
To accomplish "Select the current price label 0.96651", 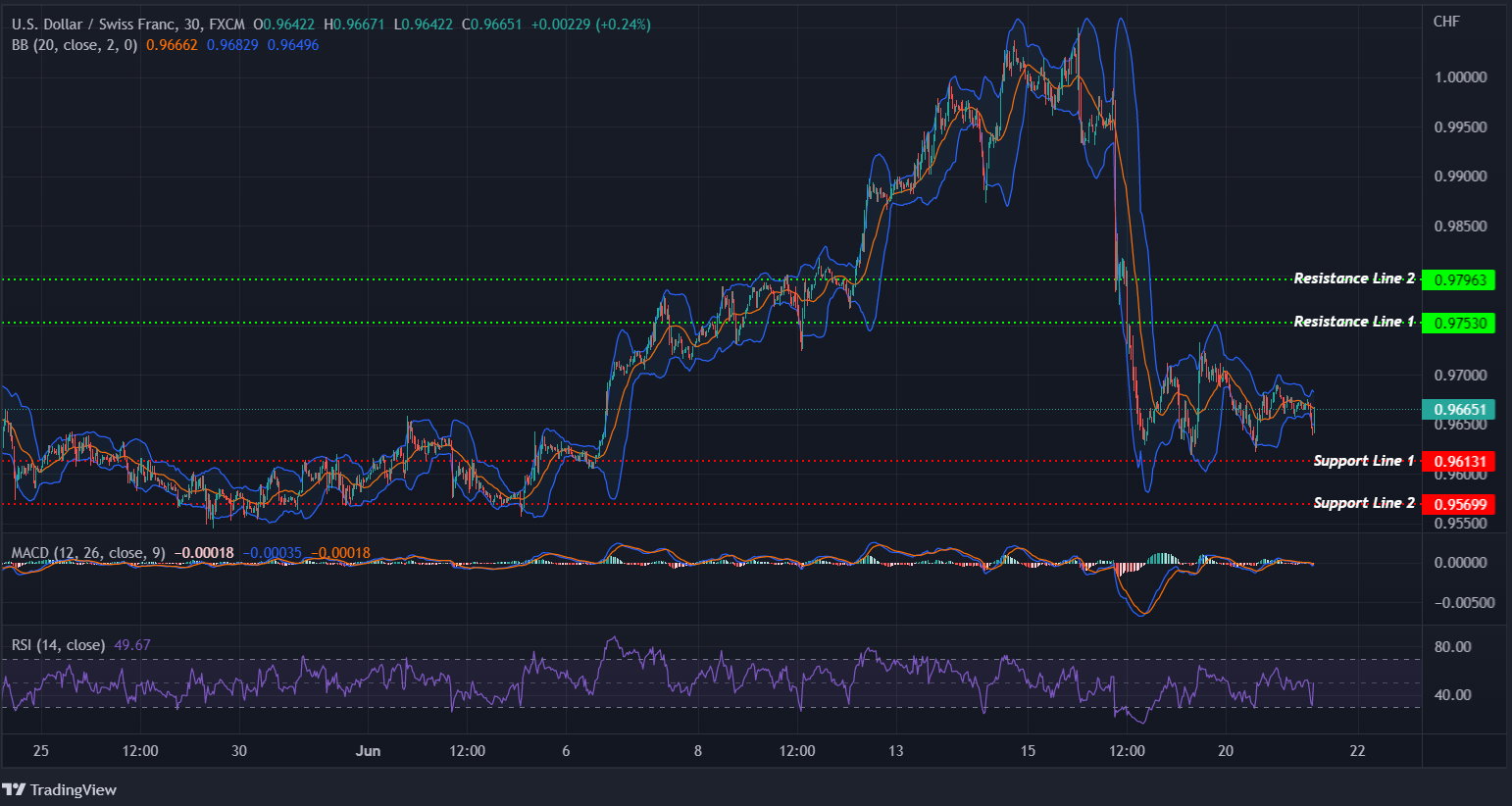I will coord(1458,409).
